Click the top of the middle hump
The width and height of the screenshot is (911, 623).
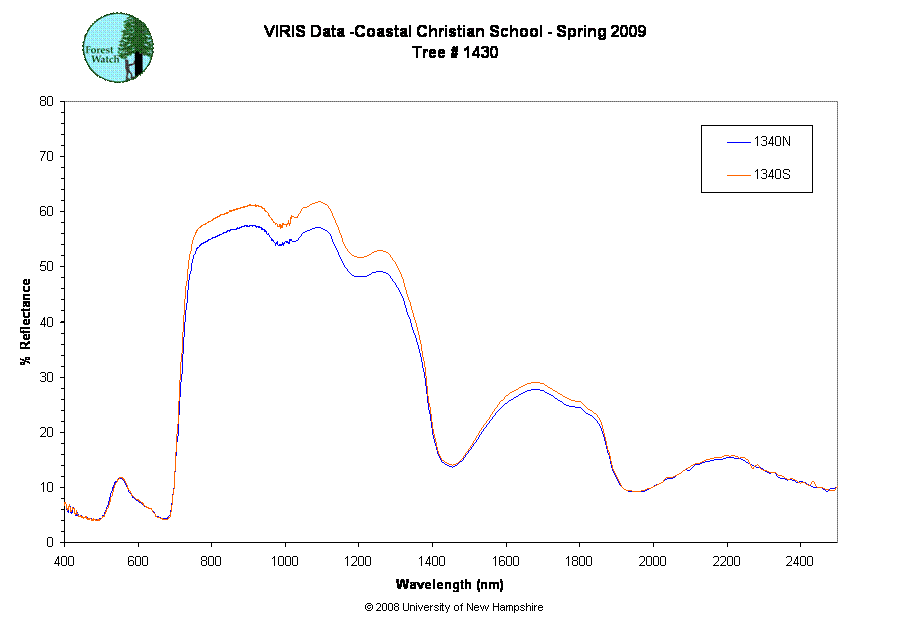pyautogui.click(x=536, y=383)
